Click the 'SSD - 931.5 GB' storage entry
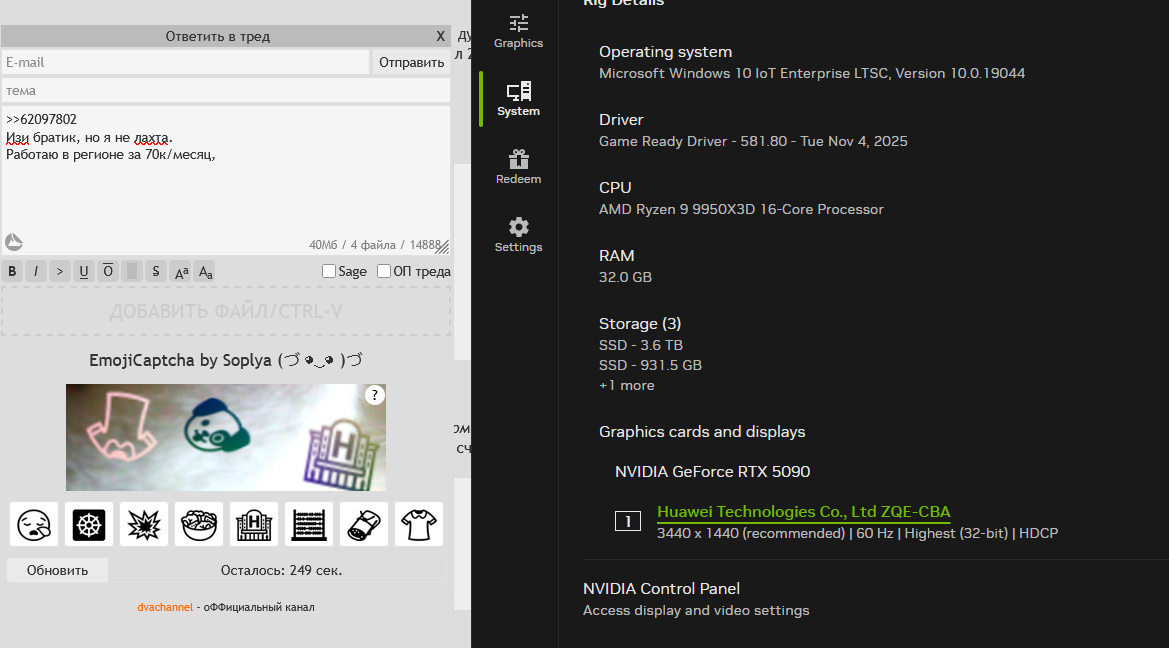 pos(650,365)
